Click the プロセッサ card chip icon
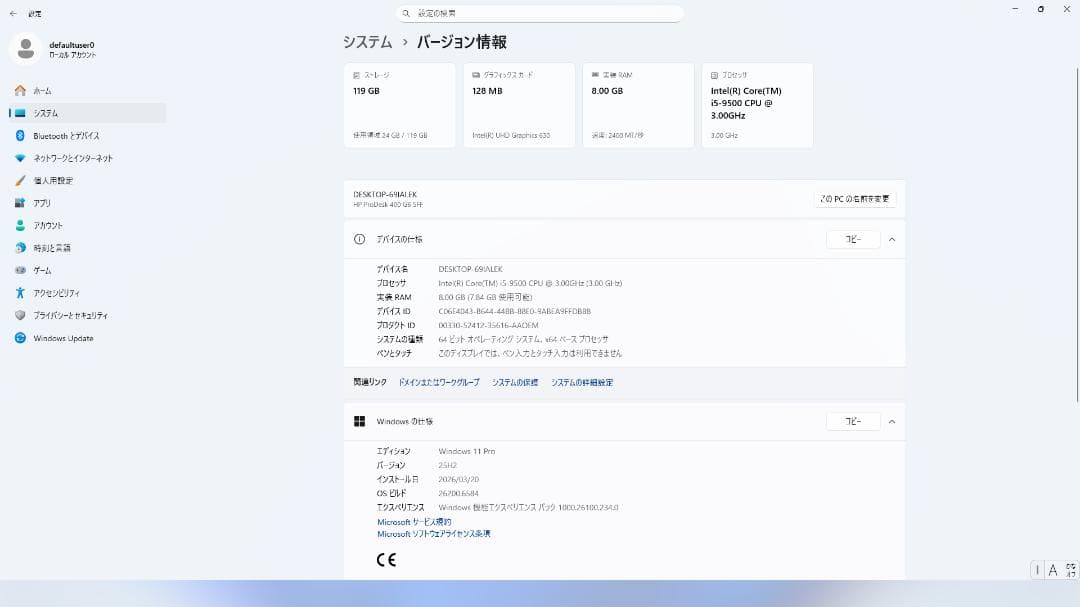Screen dimensions: 1080x607 coord(714,75)
